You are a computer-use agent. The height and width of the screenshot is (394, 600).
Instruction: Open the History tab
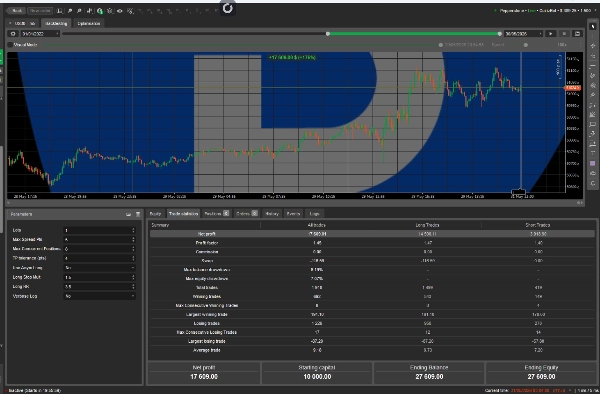click(272, 213)
